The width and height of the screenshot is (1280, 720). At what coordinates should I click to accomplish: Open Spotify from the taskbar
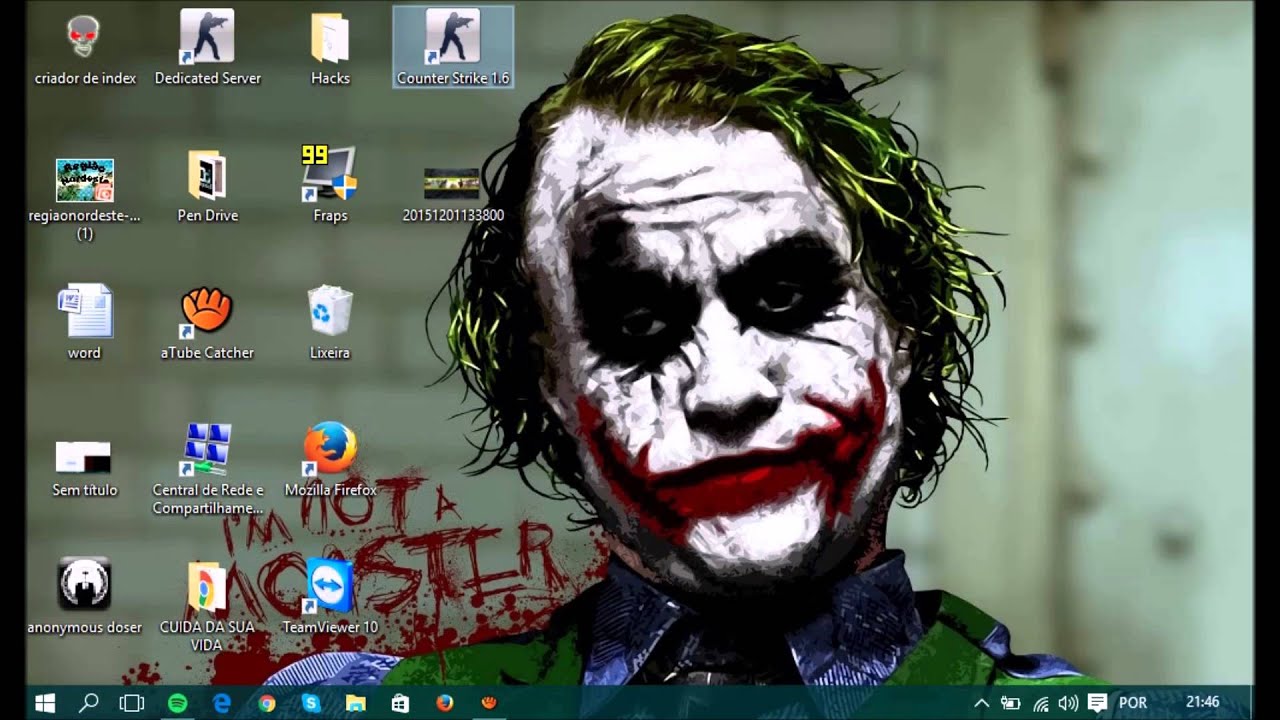(x=177, y=703)
